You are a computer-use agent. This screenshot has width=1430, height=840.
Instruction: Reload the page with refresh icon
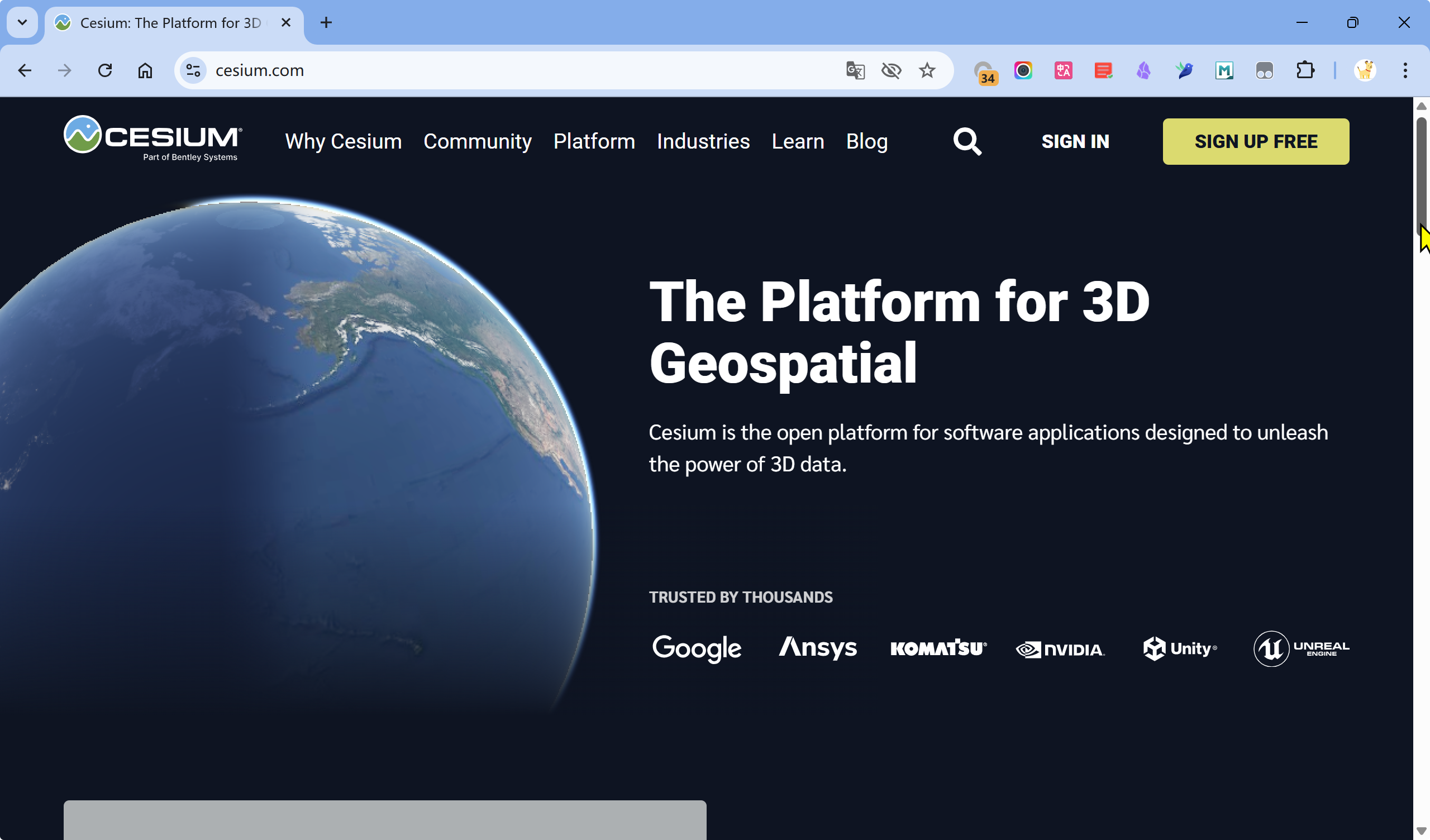[x=105, y=70]
